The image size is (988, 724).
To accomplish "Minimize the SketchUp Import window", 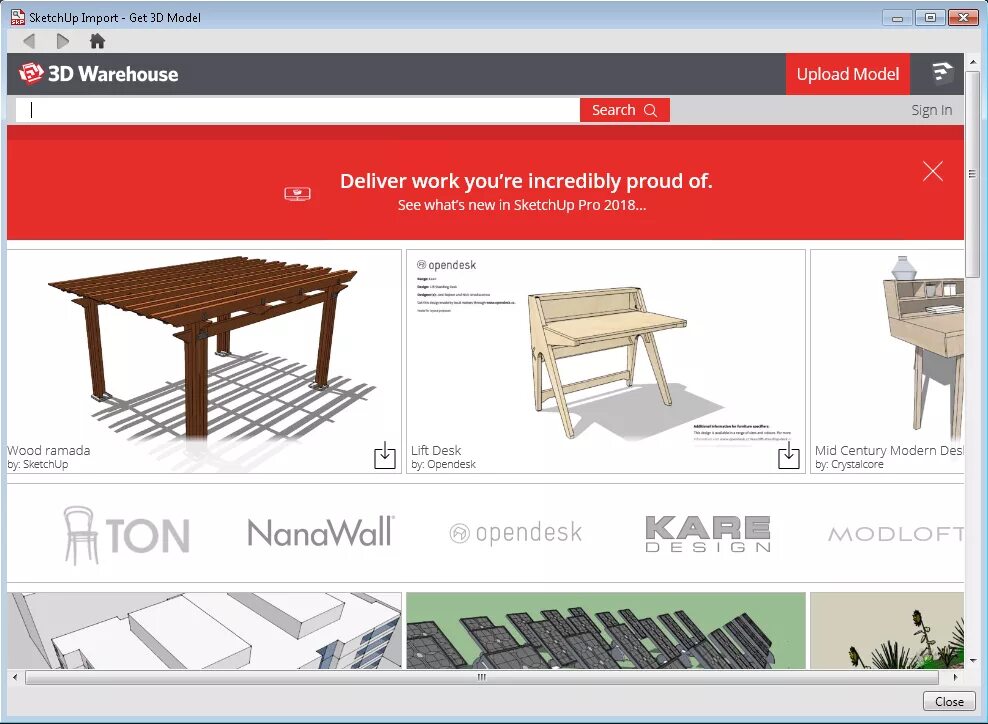I will point(897,18).
